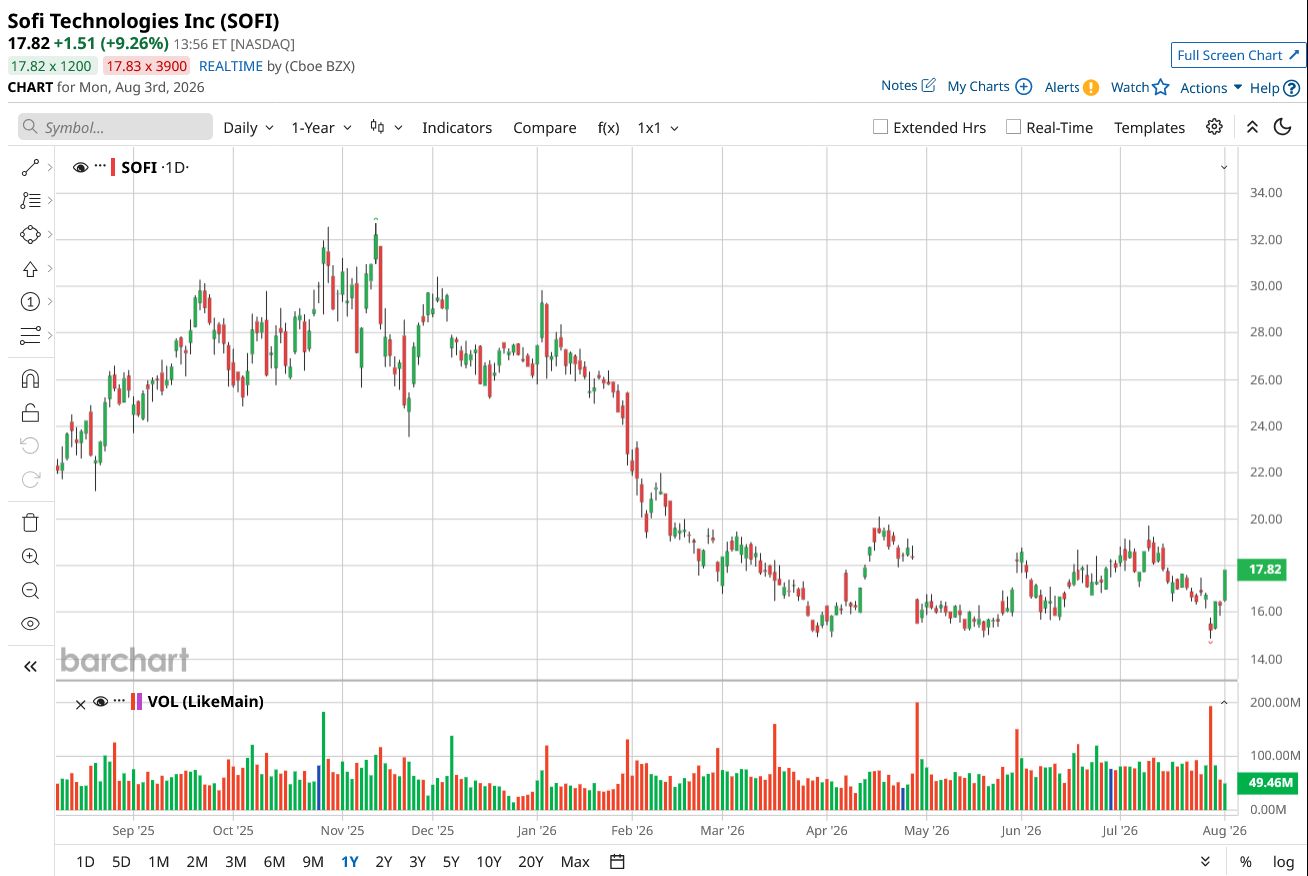Select the 3M range tab
The image size is (1308, 876).
coord(235,862)
